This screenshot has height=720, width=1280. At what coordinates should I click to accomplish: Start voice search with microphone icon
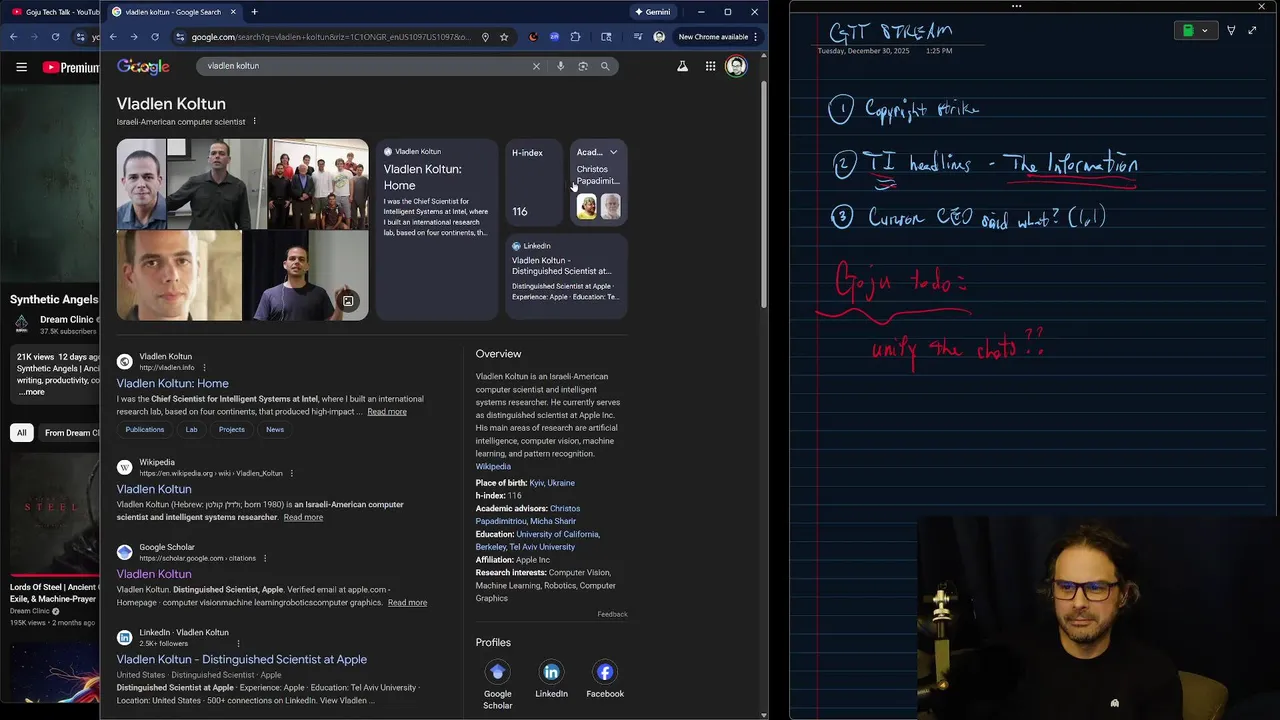tap(560, 66)
